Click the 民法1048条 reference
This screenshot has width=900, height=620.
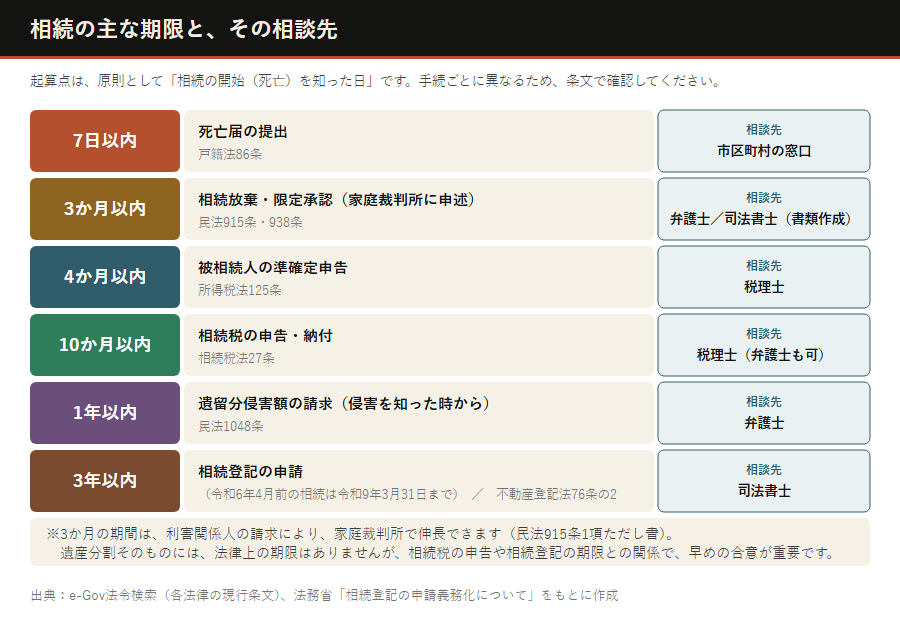[231, 427]
